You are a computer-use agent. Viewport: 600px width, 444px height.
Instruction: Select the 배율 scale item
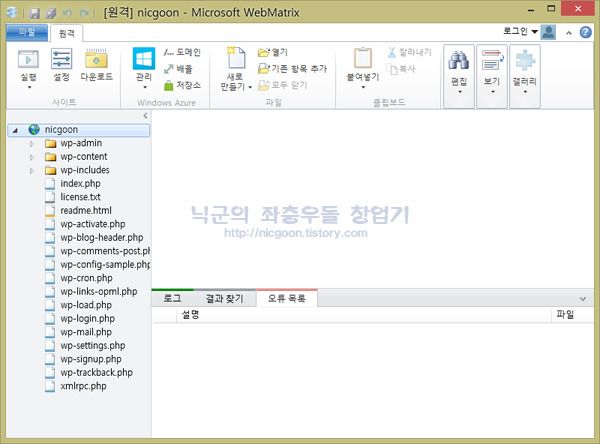(178, 69)
